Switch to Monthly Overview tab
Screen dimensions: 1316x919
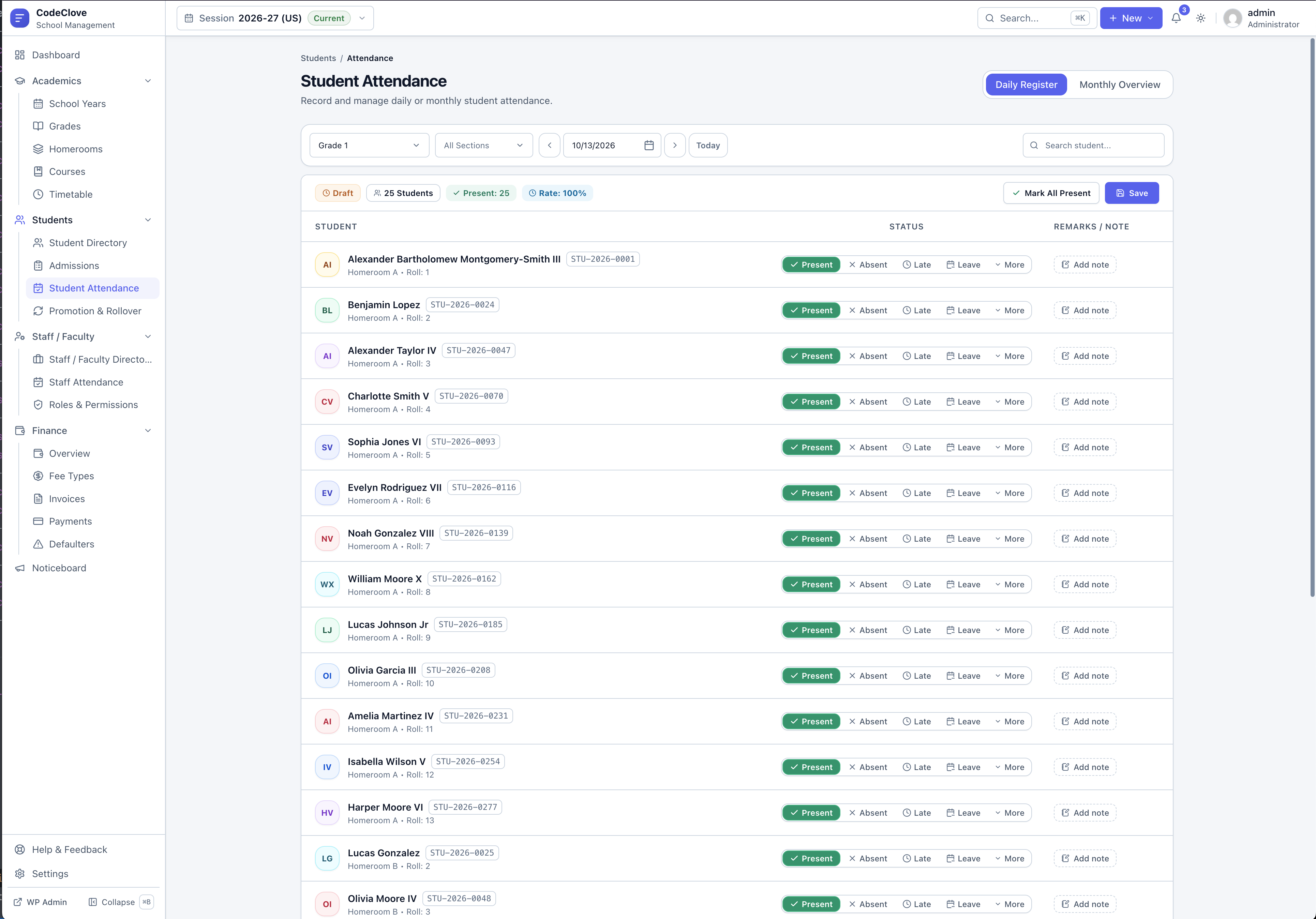tap(1119, 85)
